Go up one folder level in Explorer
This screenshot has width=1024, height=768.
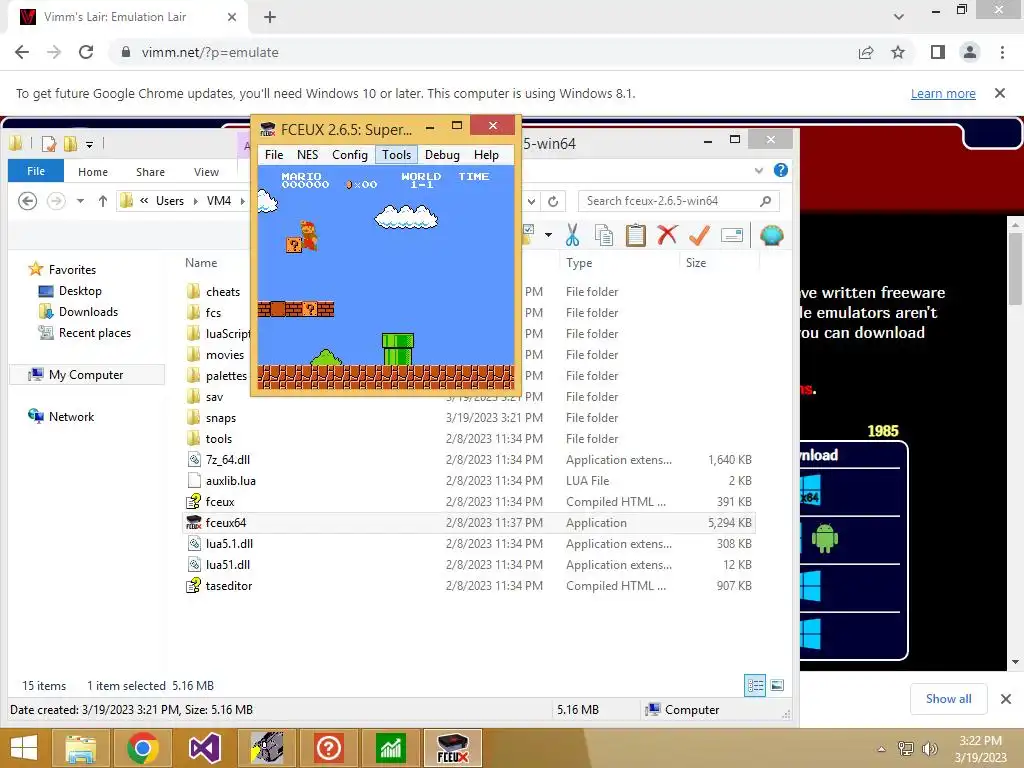coord(103,201)
